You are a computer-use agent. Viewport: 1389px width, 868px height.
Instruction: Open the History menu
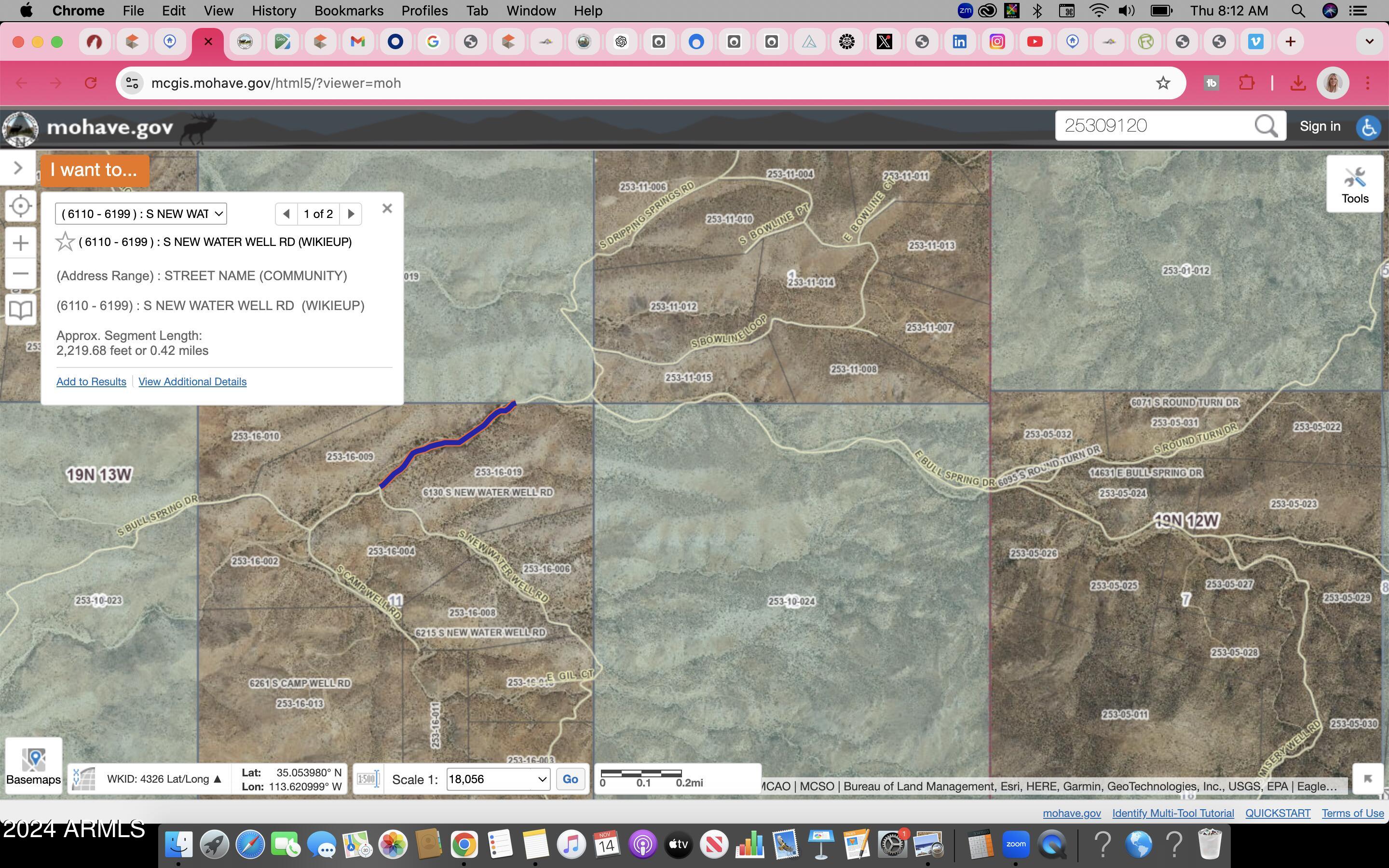click(274, 10)
